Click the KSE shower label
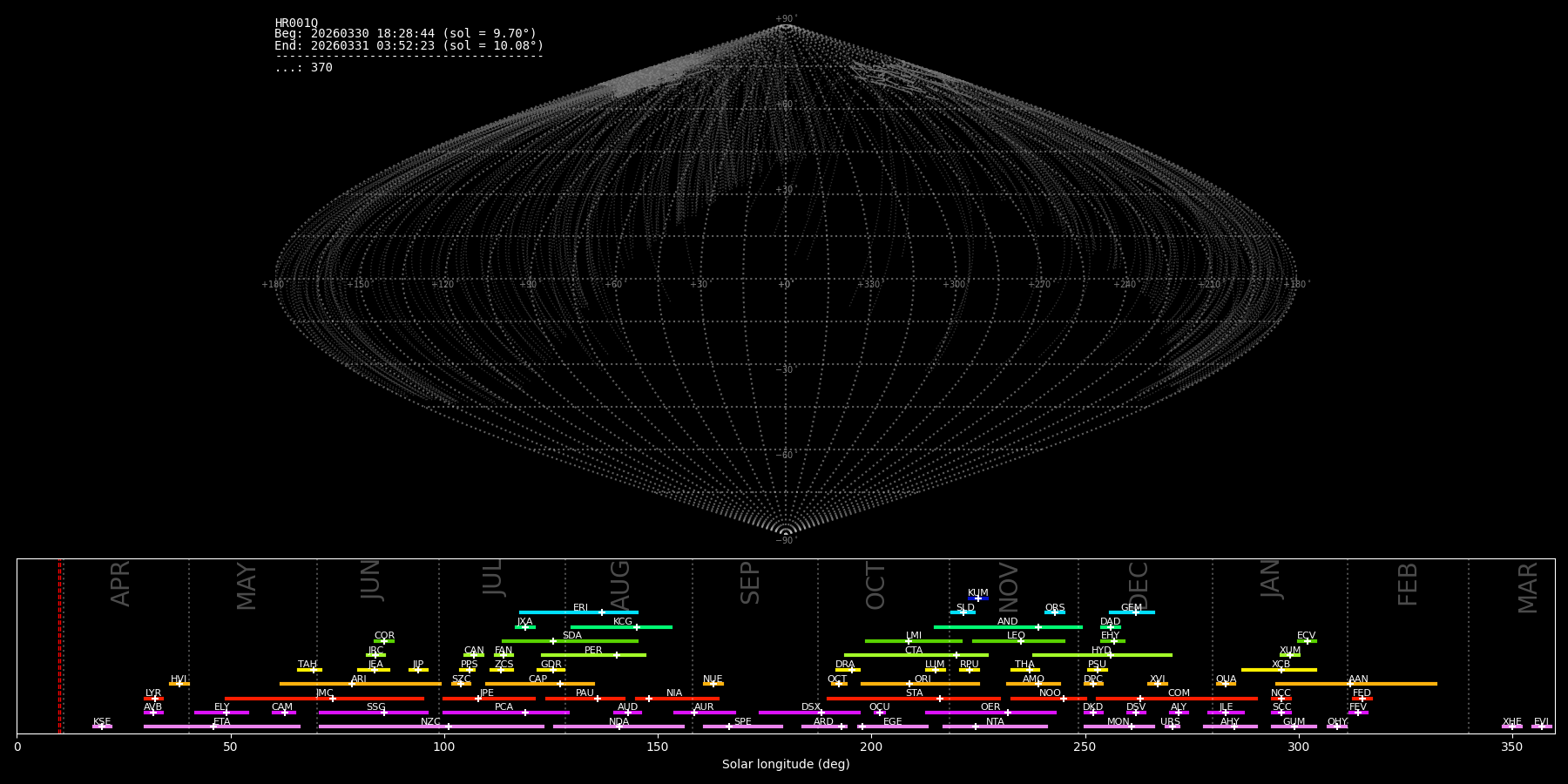This screenshot has width=1568, height=784. point(102,722)
